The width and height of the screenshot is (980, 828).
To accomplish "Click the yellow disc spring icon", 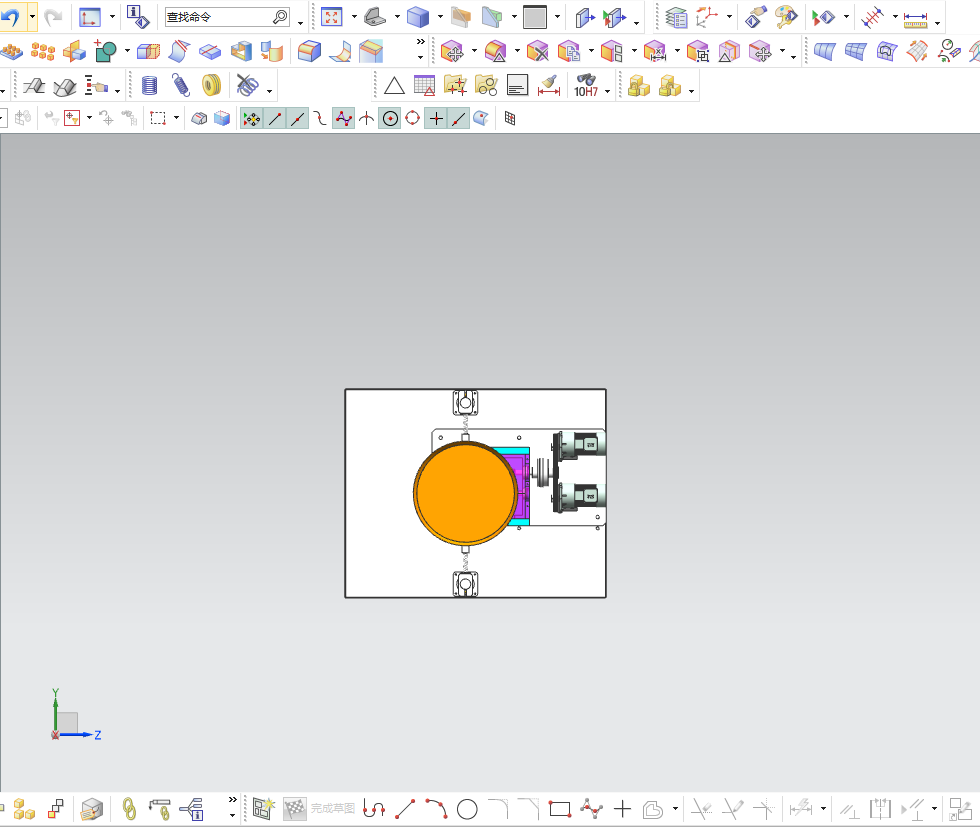I will point(212,85).
